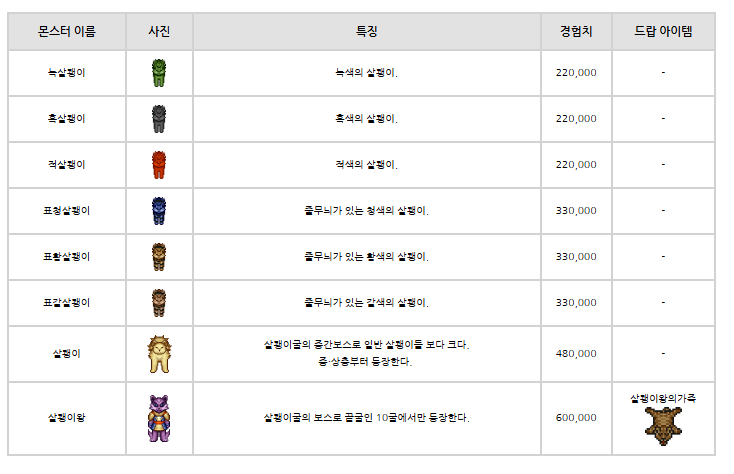Click the 드랍 아이템 column header
The width and height of the screenshot is (734, 474).
coord(663,31)
